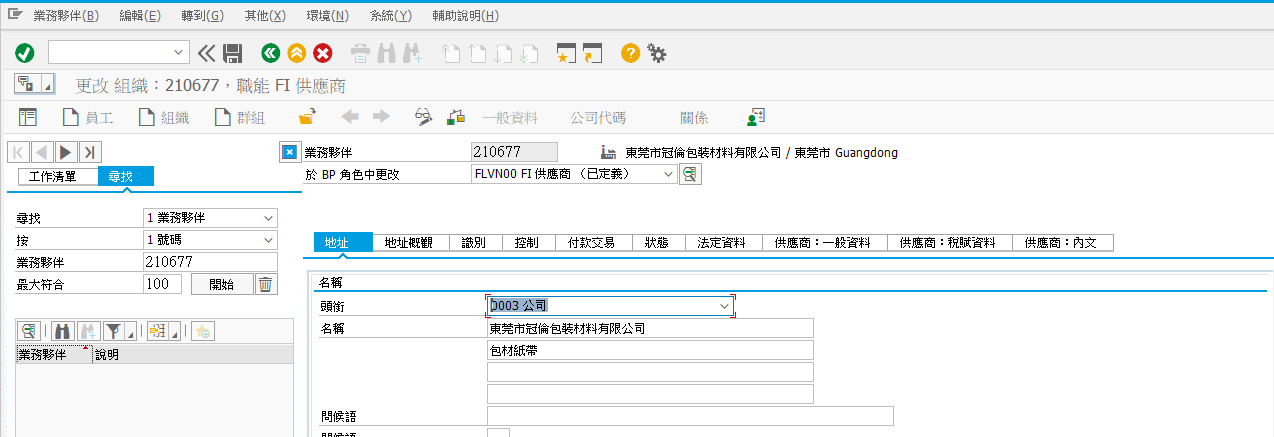Image resolution: width=1274 pixels, height=437 pixels.
Task: Click the display/change glasses-pencil icon
Action: pyautogui.click(x=424, y=117)
